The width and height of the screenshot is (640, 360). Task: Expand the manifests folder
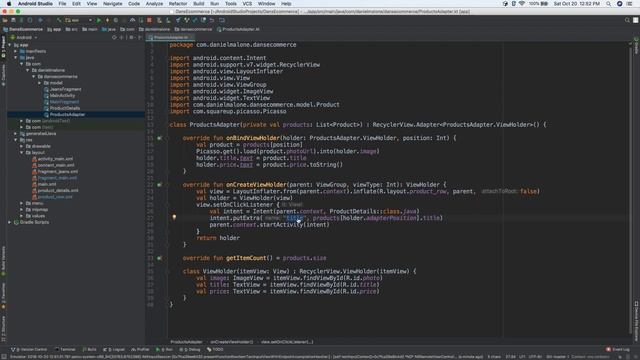pos(16,51)
